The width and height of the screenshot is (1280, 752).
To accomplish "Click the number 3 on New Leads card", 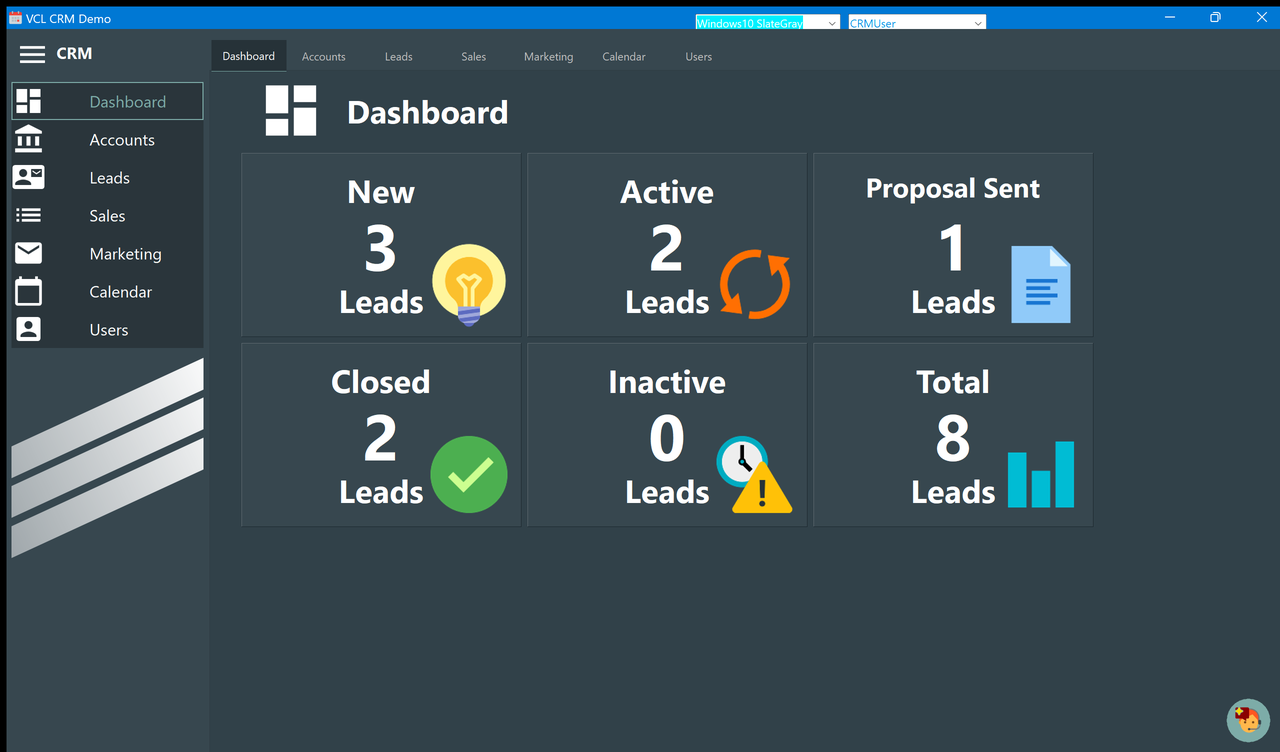I will [380, 249].
